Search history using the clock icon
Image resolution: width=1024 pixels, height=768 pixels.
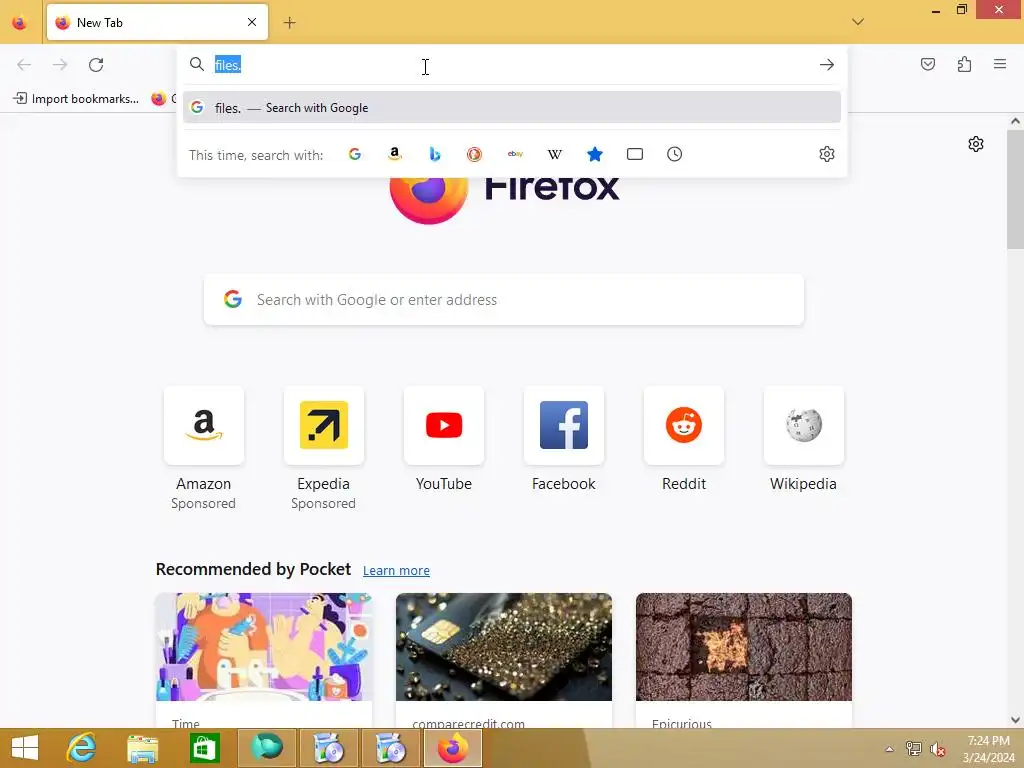675,154
